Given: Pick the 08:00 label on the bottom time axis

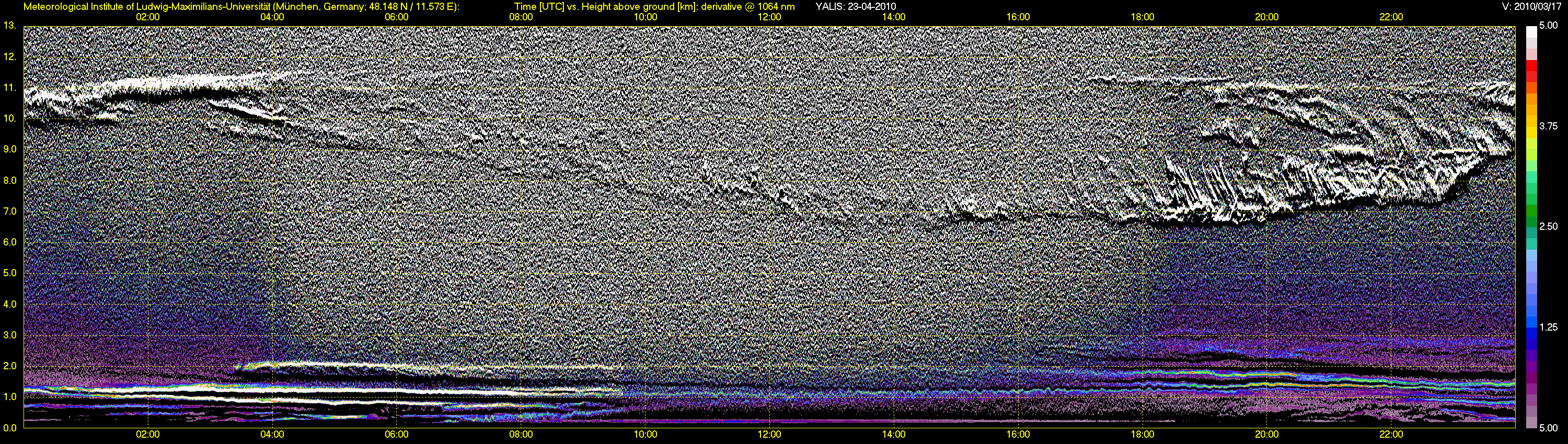Looking at the screenshot, I should [521, 434].
